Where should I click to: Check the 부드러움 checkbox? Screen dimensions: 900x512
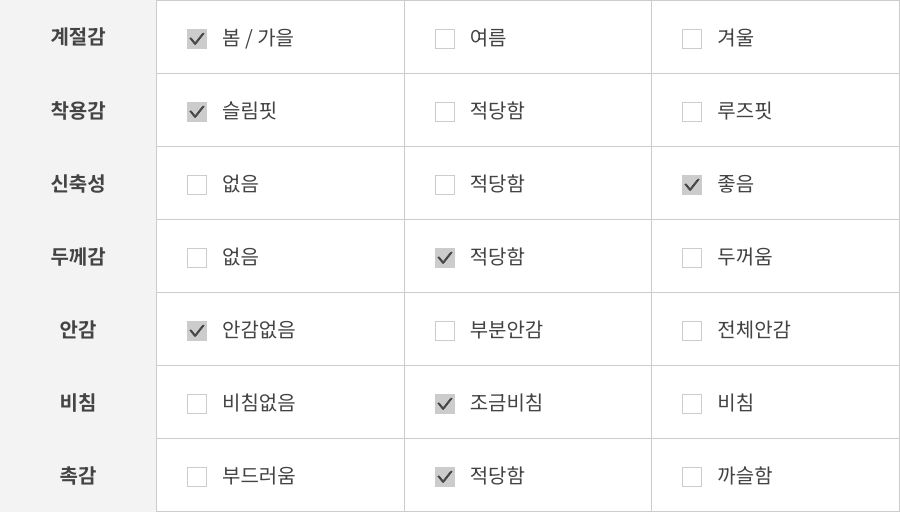pos(197,477)
